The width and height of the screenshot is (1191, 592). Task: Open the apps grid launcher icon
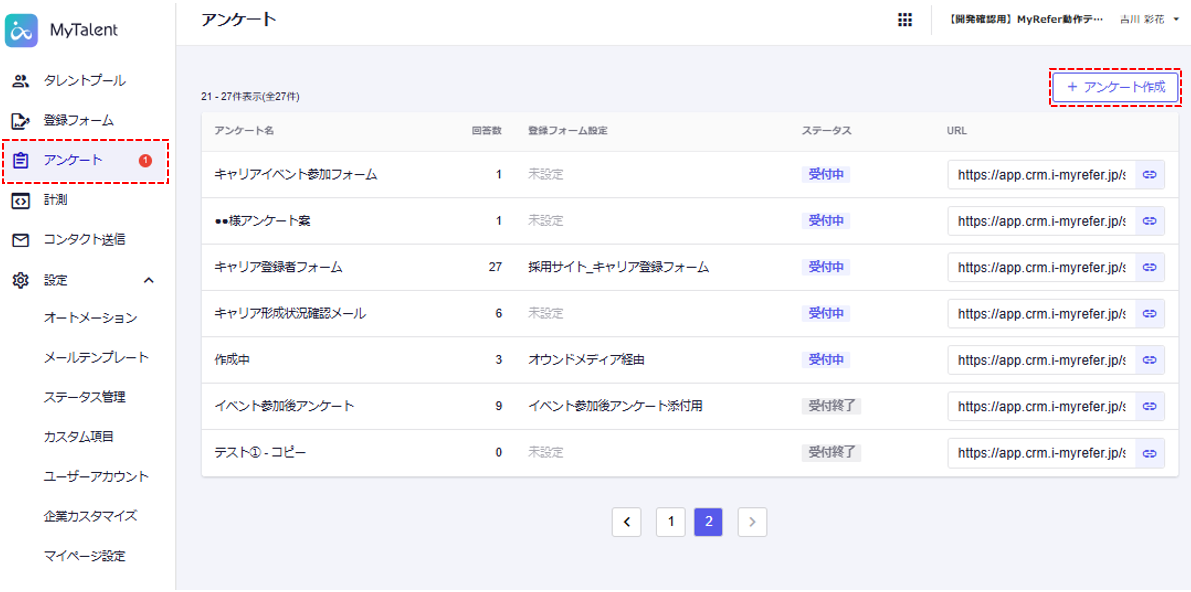click(904, 20)
